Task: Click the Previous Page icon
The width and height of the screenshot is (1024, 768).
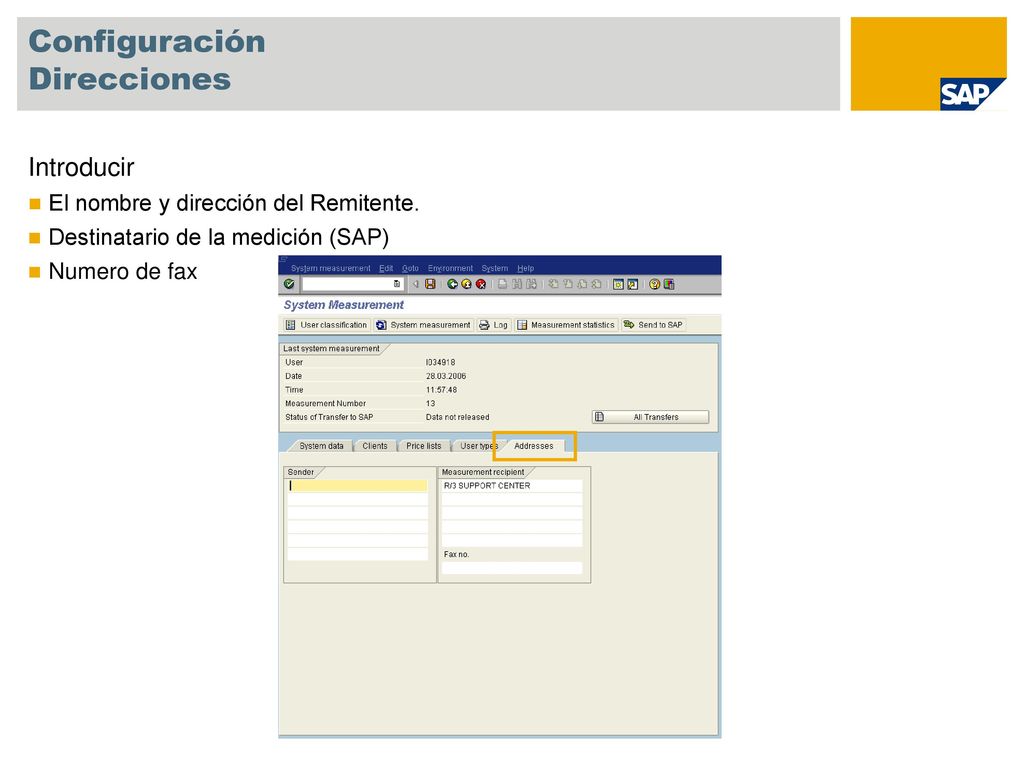Action: coord(568,284)
